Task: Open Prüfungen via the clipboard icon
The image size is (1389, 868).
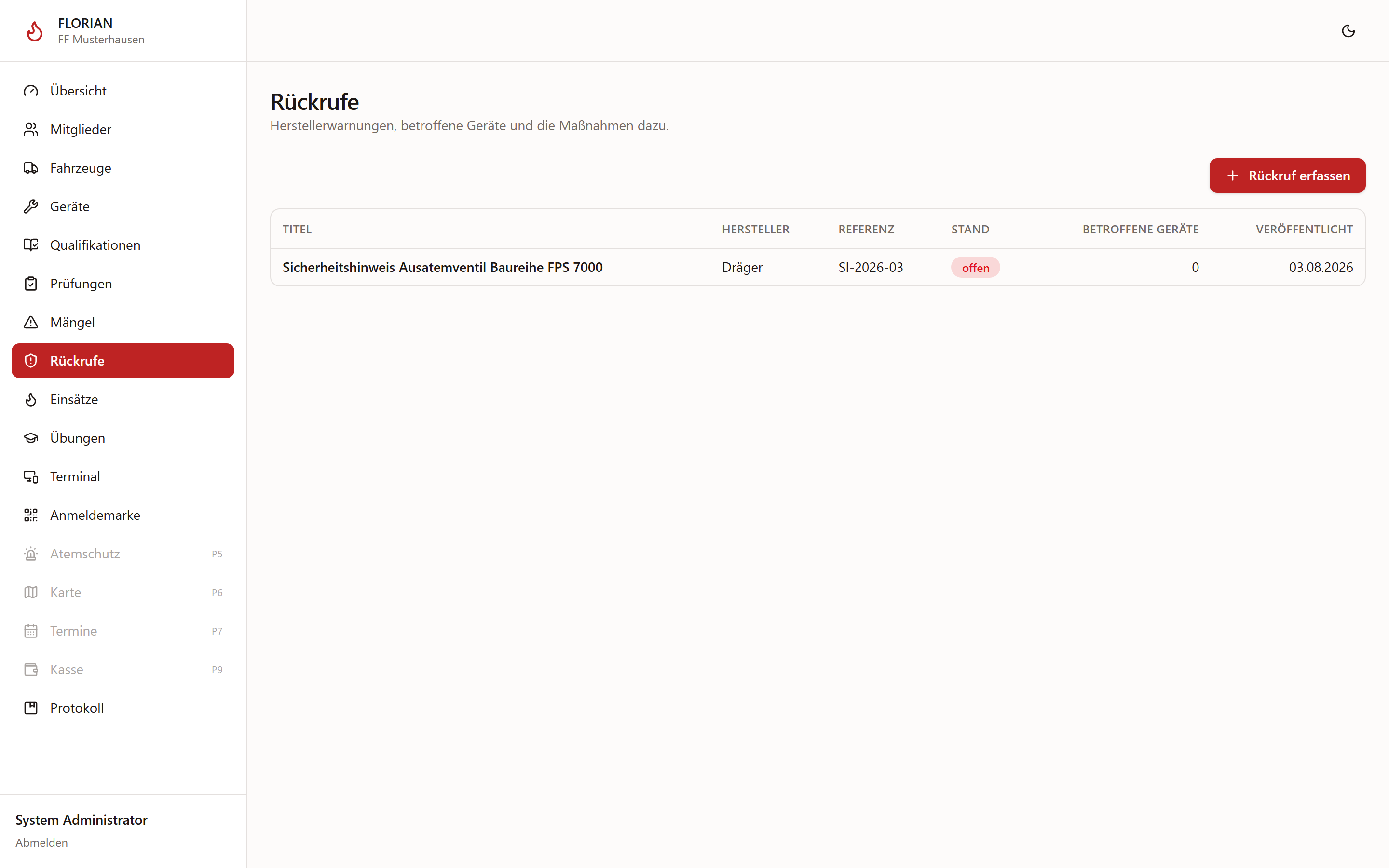Action: pyautogui.click(x=31, y=284)
